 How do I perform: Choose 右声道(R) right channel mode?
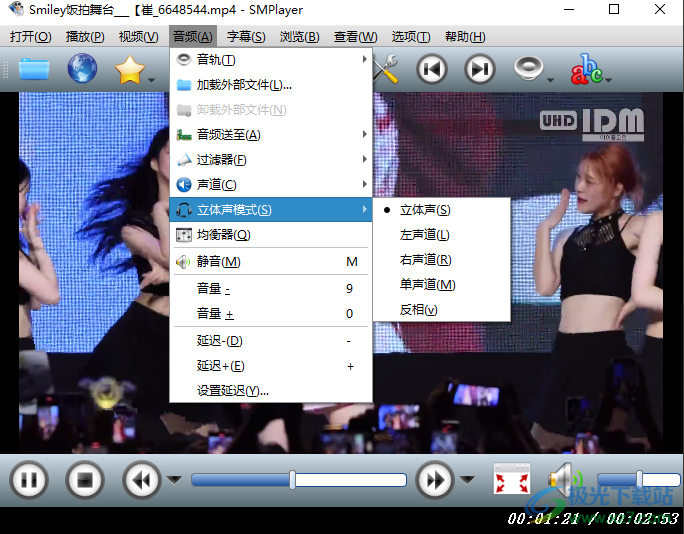[425, 260]
